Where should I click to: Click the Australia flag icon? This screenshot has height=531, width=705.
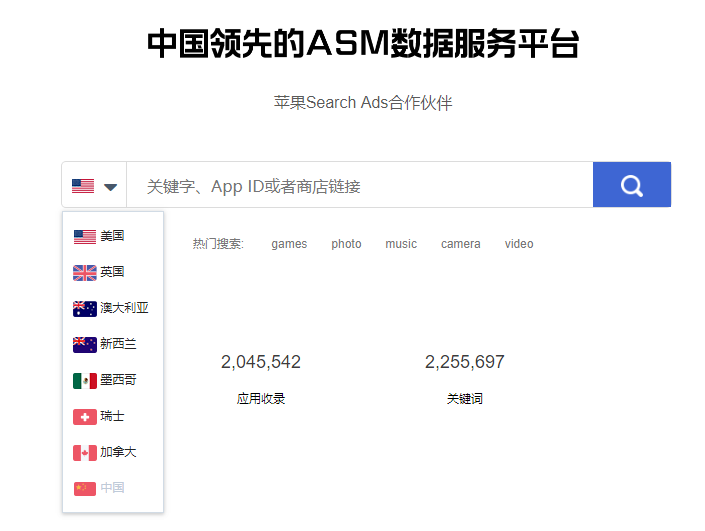85,308
